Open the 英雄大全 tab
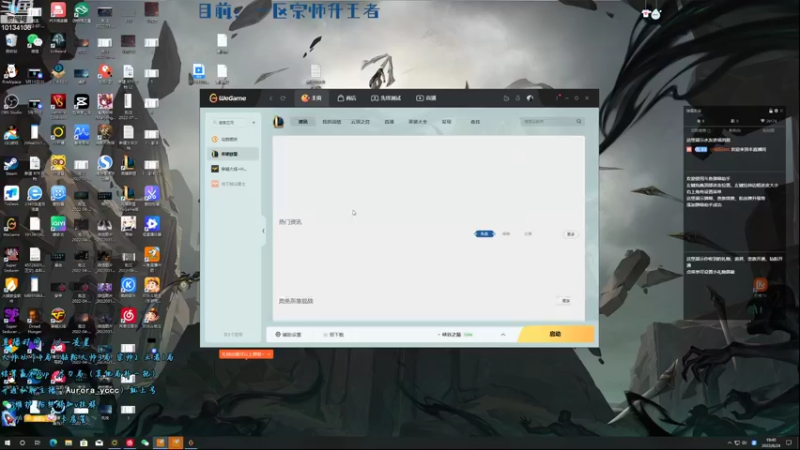 417,122
